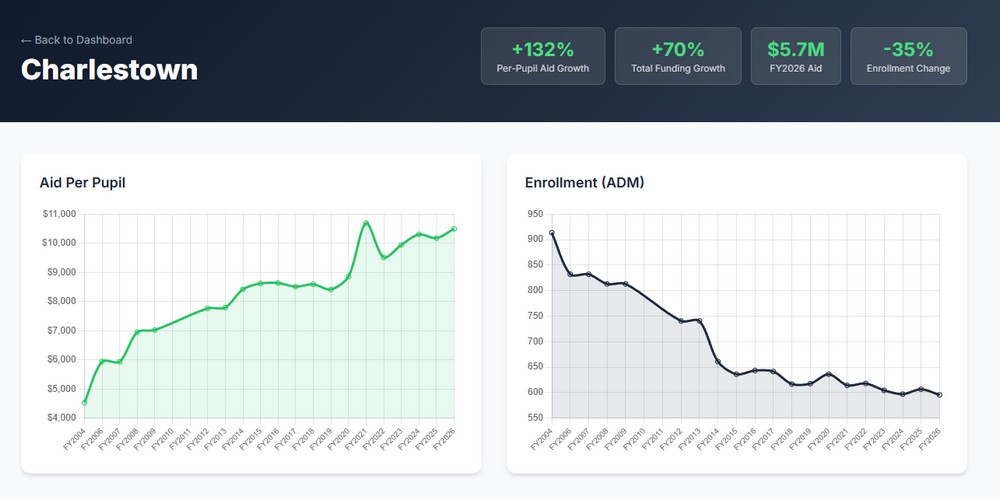Image resolution: width=1000 pixels, height=497 pixels.
Task: Select the Per-Pupil Aid Growth stat card
Action: [543, 56]
